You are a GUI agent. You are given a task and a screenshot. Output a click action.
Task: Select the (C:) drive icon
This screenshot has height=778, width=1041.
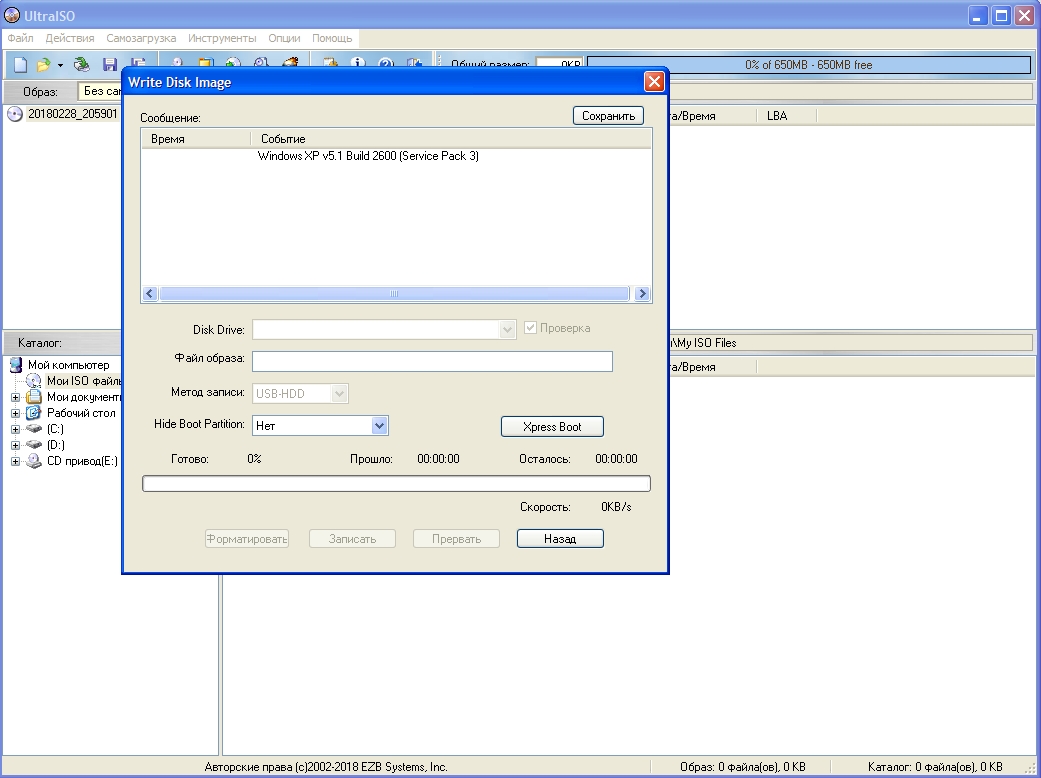33,429
